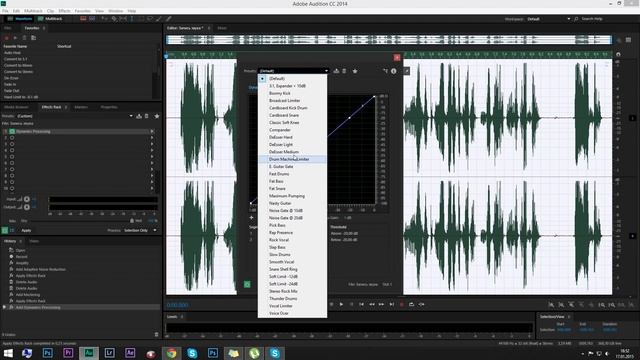Delete favorite trash icon in Favorites panel
The height and width of the screenshot is (360, 640).
[24, 38]
